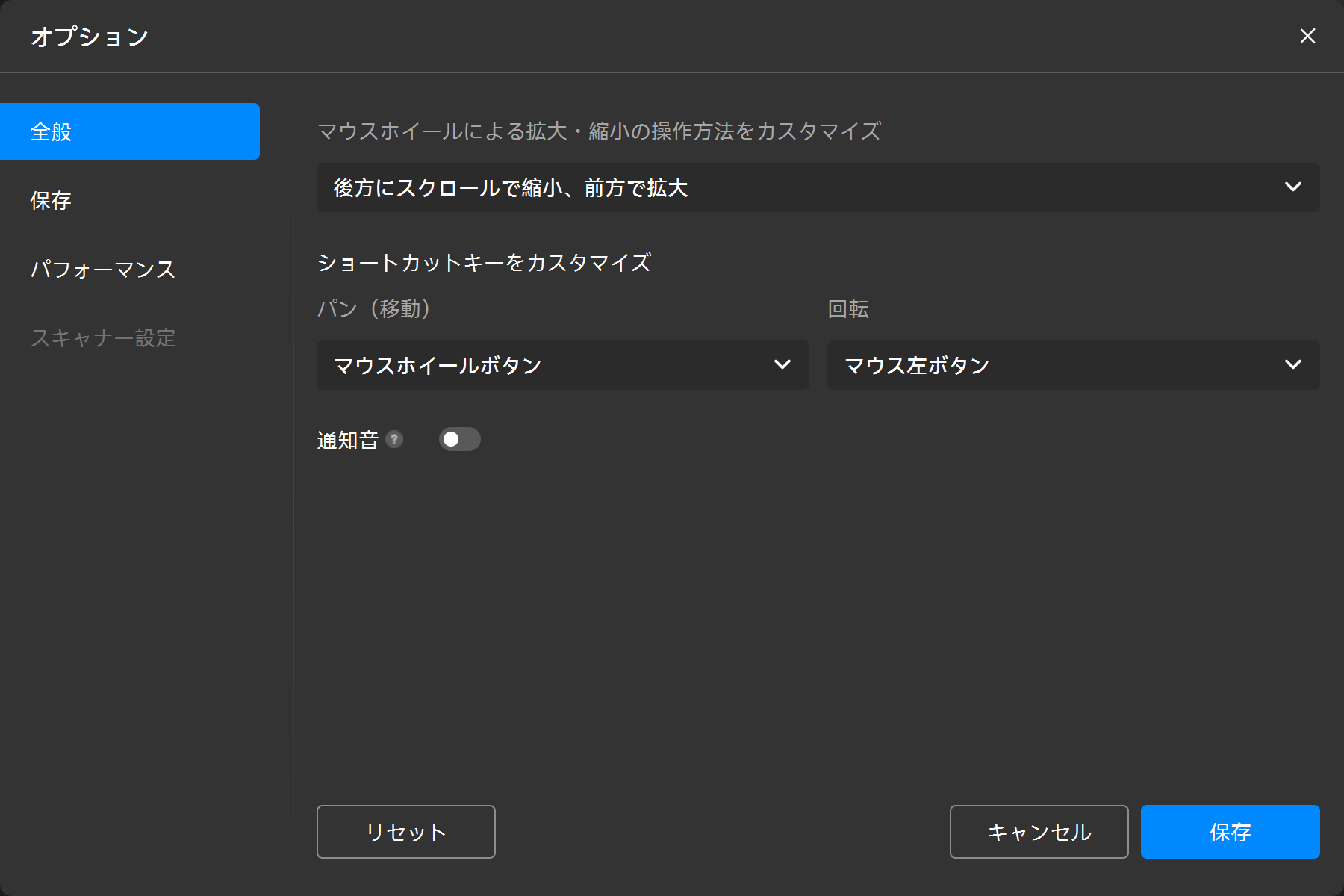Click the 回転 label above the dropdown

coord(847,308)
